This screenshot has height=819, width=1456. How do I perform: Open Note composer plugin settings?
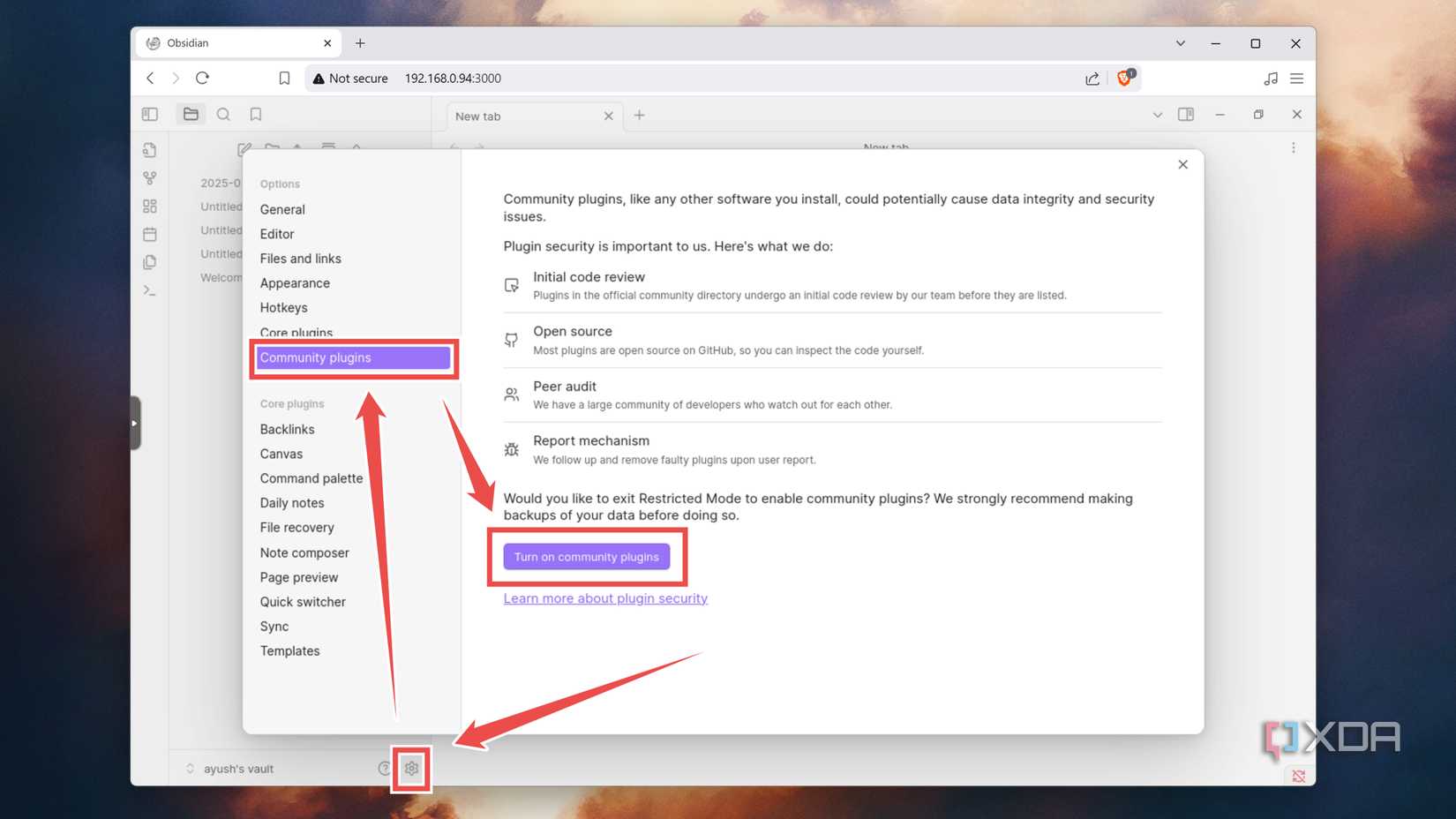304,553
